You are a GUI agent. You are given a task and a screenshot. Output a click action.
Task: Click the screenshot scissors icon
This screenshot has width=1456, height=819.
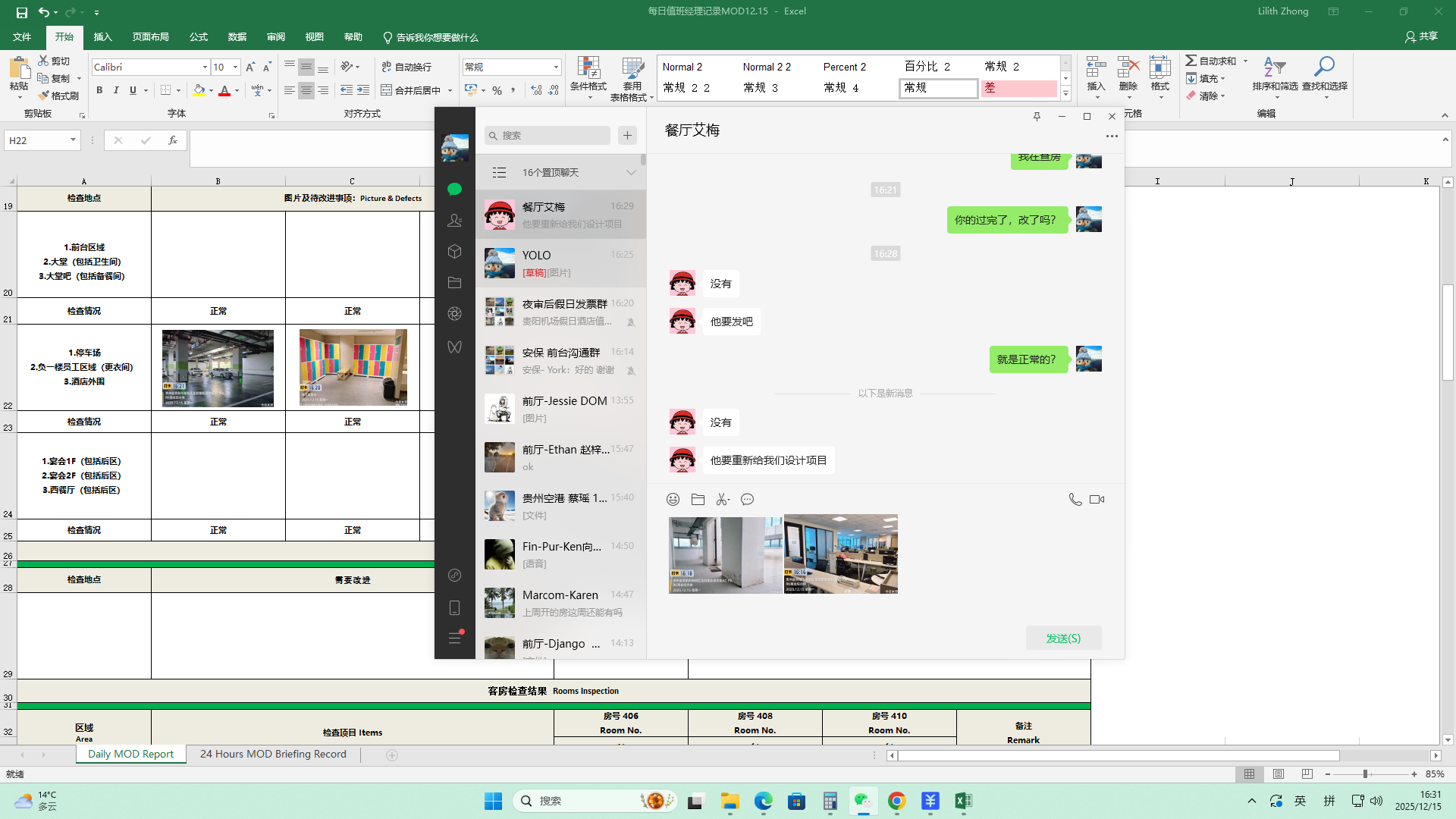pyautogui.click(x=722, y=499)
